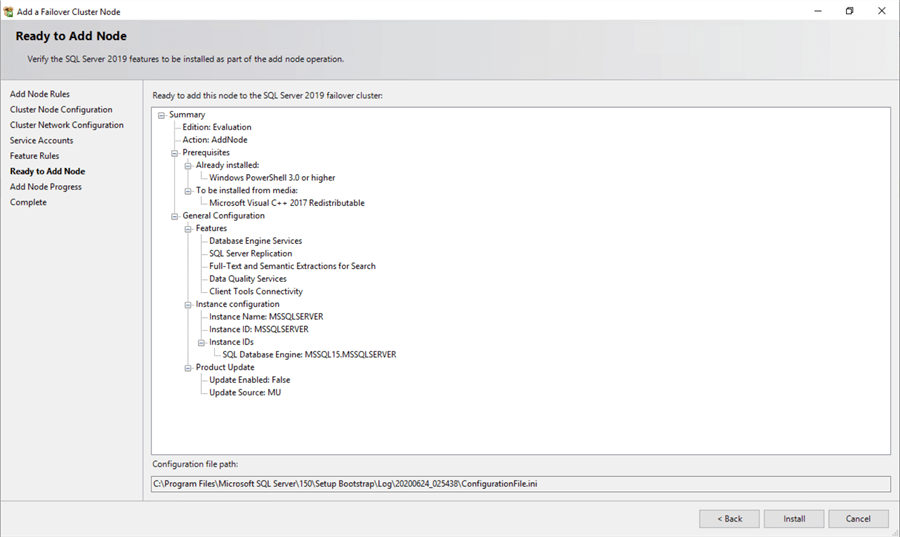Open the Service Accounts step

point(41,141)
